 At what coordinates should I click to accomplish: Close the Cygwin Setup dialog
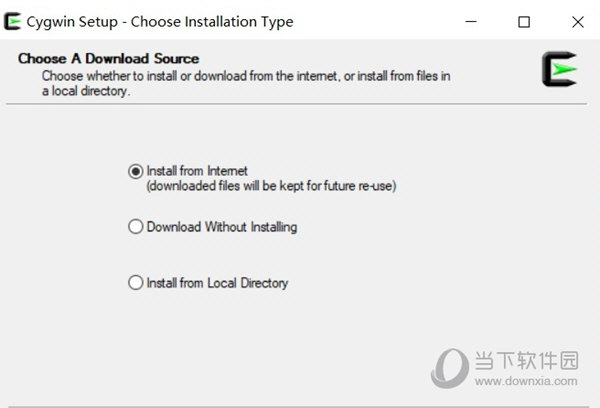coord(578,22)
